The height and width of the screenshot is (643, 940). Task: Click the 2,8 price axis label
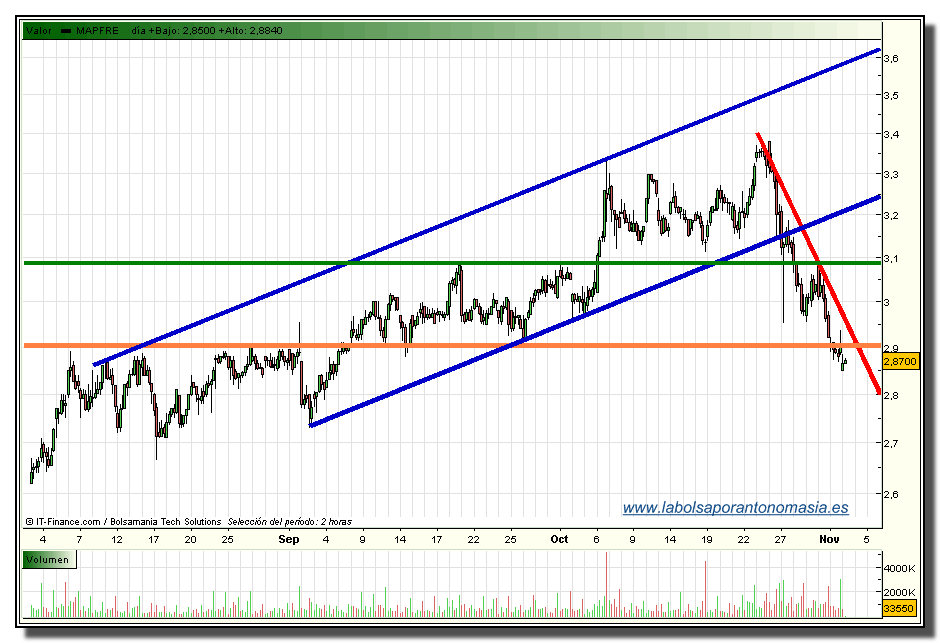[891, 396]
